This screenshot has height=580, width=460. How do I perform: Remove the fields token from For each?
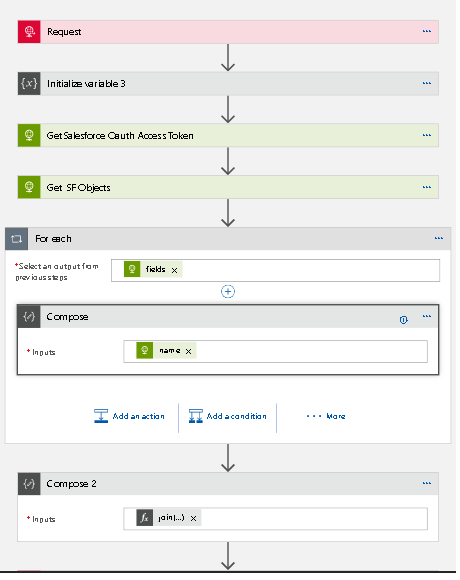[x=175, y=270]
